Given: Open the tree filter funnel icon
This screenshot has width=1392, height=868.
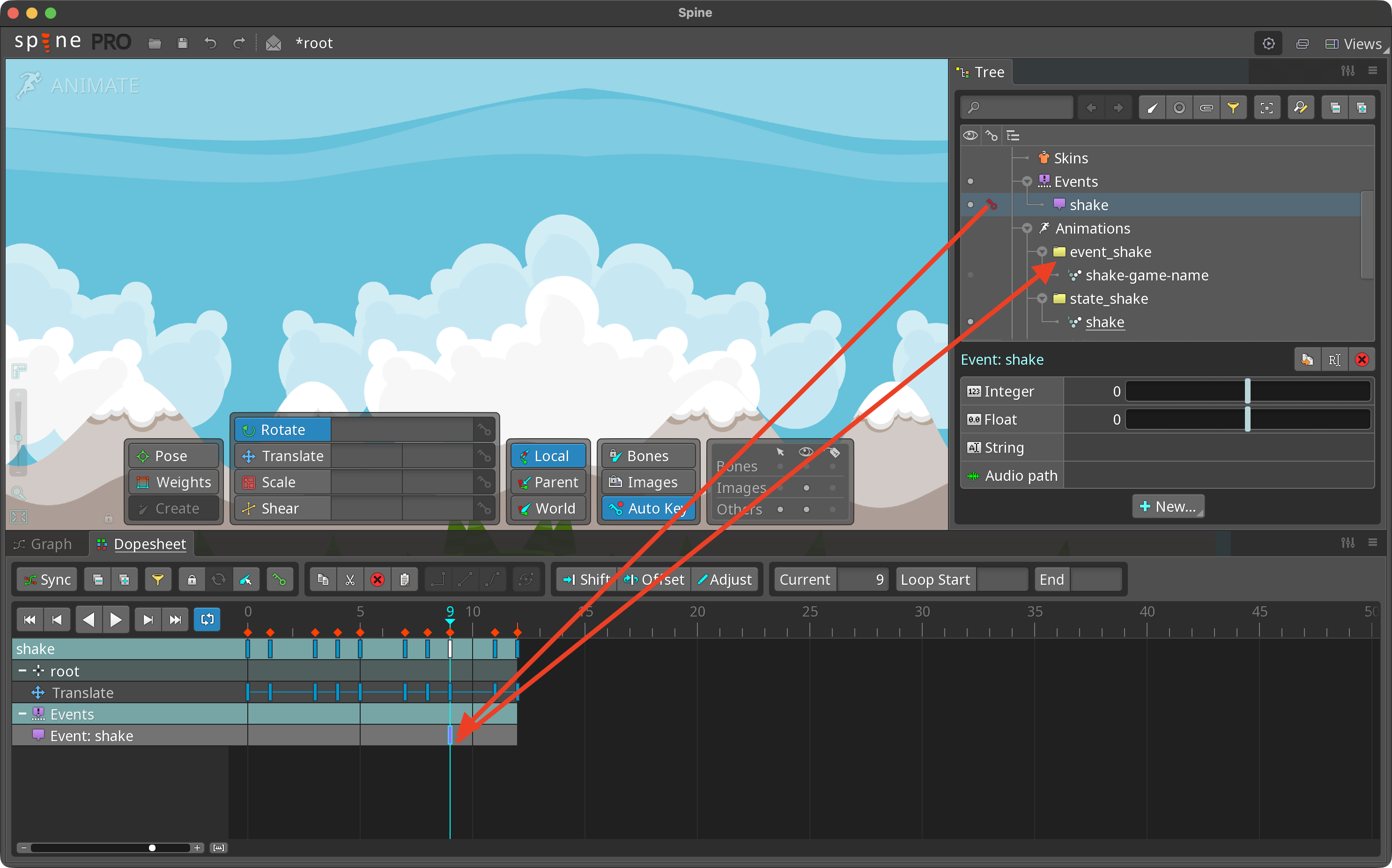Looking at the screenshot, I should pyautogui.click(x=1234, y=107).
